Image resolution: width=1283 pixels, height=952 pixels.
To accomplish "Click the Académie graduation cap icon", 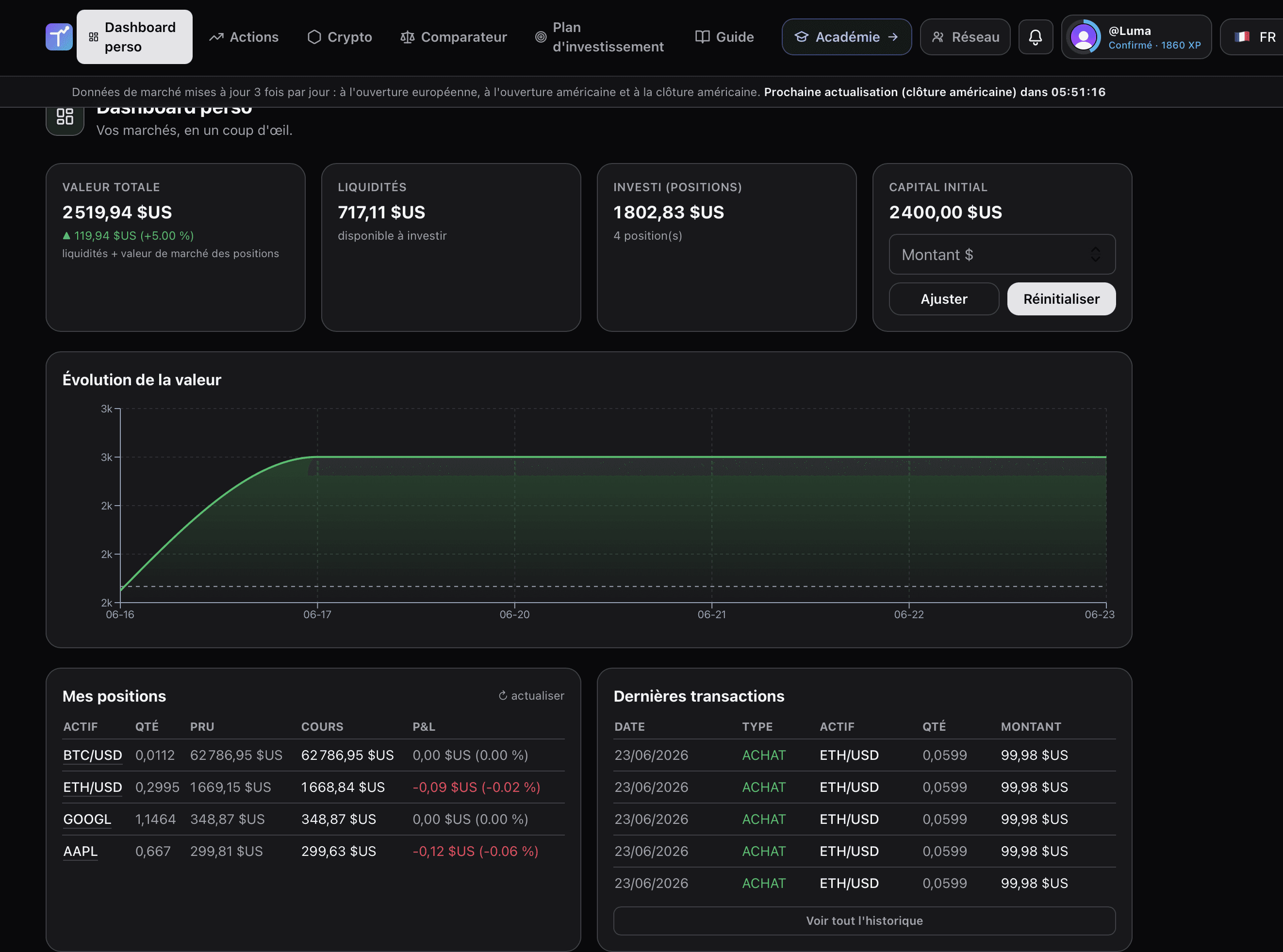I will pos(801,37).
